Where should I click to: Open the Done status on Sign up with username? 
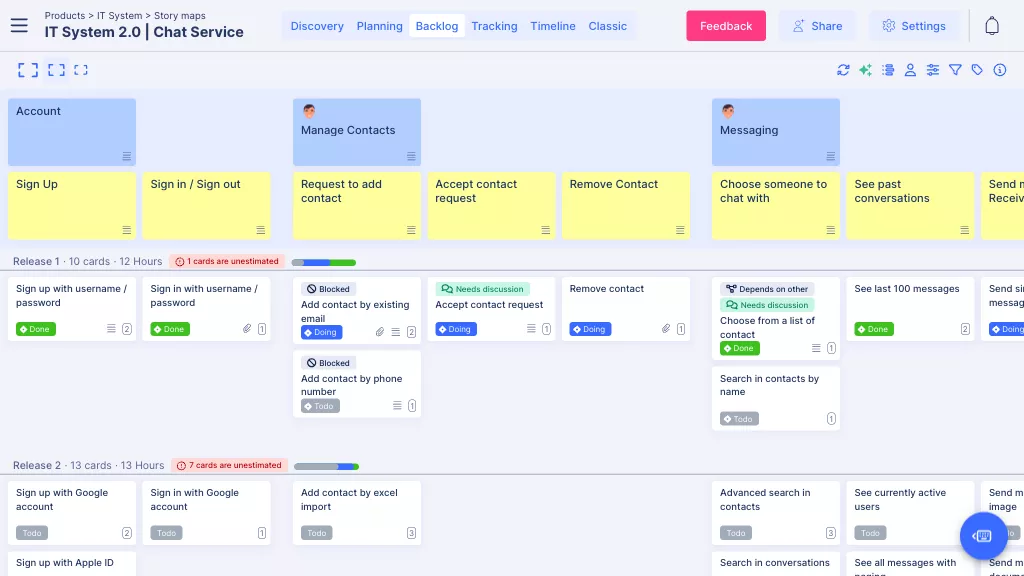(36, 329)
